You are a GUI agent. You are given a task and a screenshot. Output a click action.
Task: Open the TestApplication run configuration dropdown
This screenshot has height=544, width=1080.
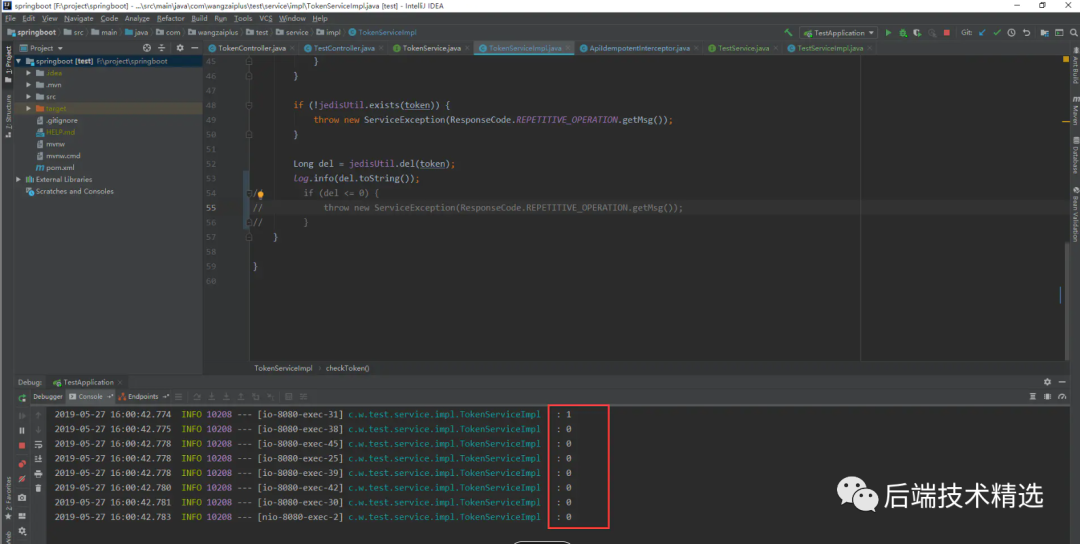point(838,32)
